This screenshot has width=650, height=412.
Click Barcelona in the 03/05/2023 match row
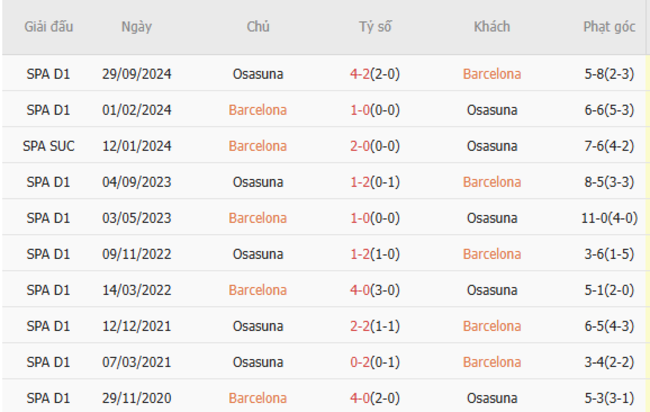[258, 218]
